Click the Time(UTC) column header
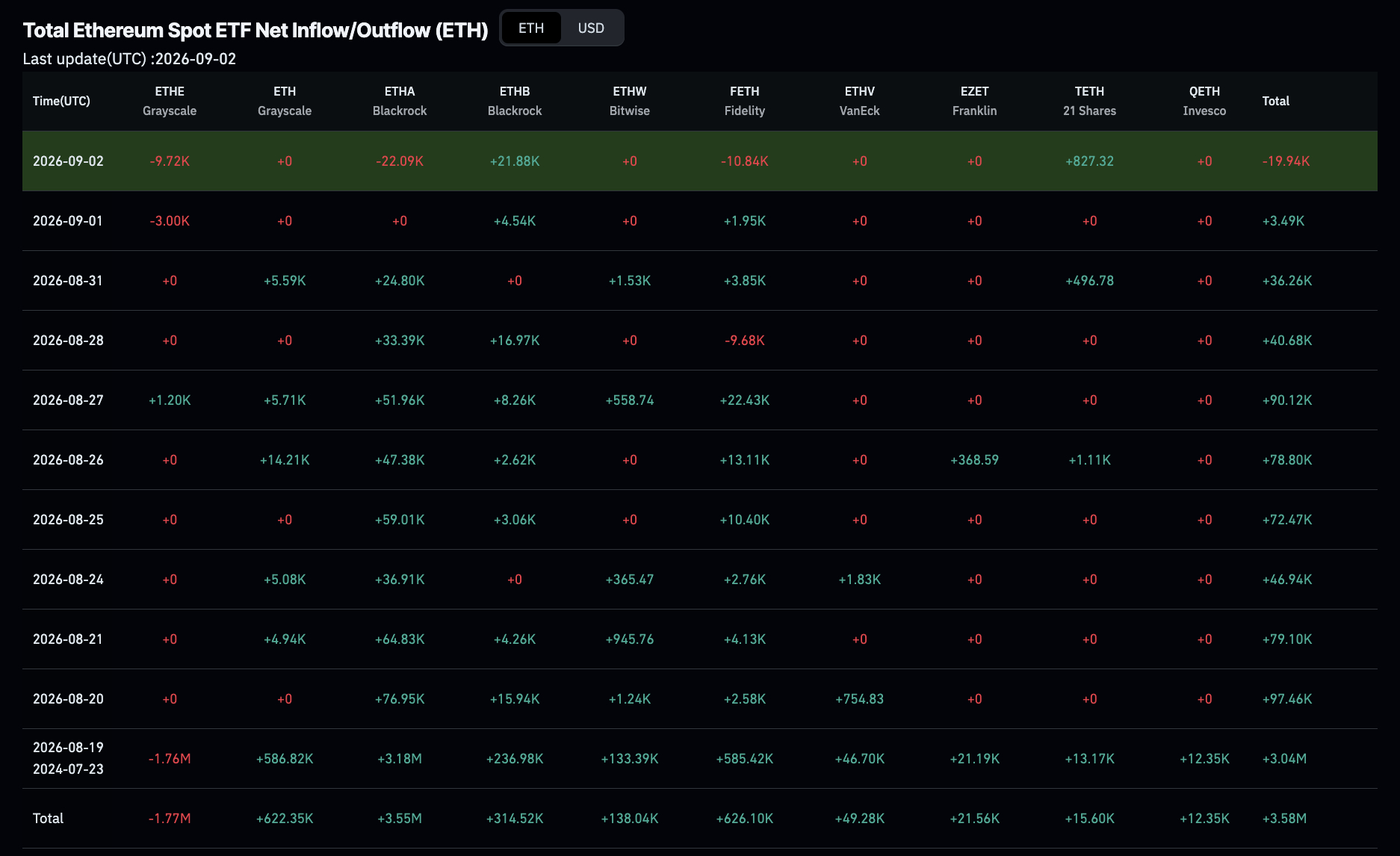Screen dimensions: 1400x856 coord(61,101)
